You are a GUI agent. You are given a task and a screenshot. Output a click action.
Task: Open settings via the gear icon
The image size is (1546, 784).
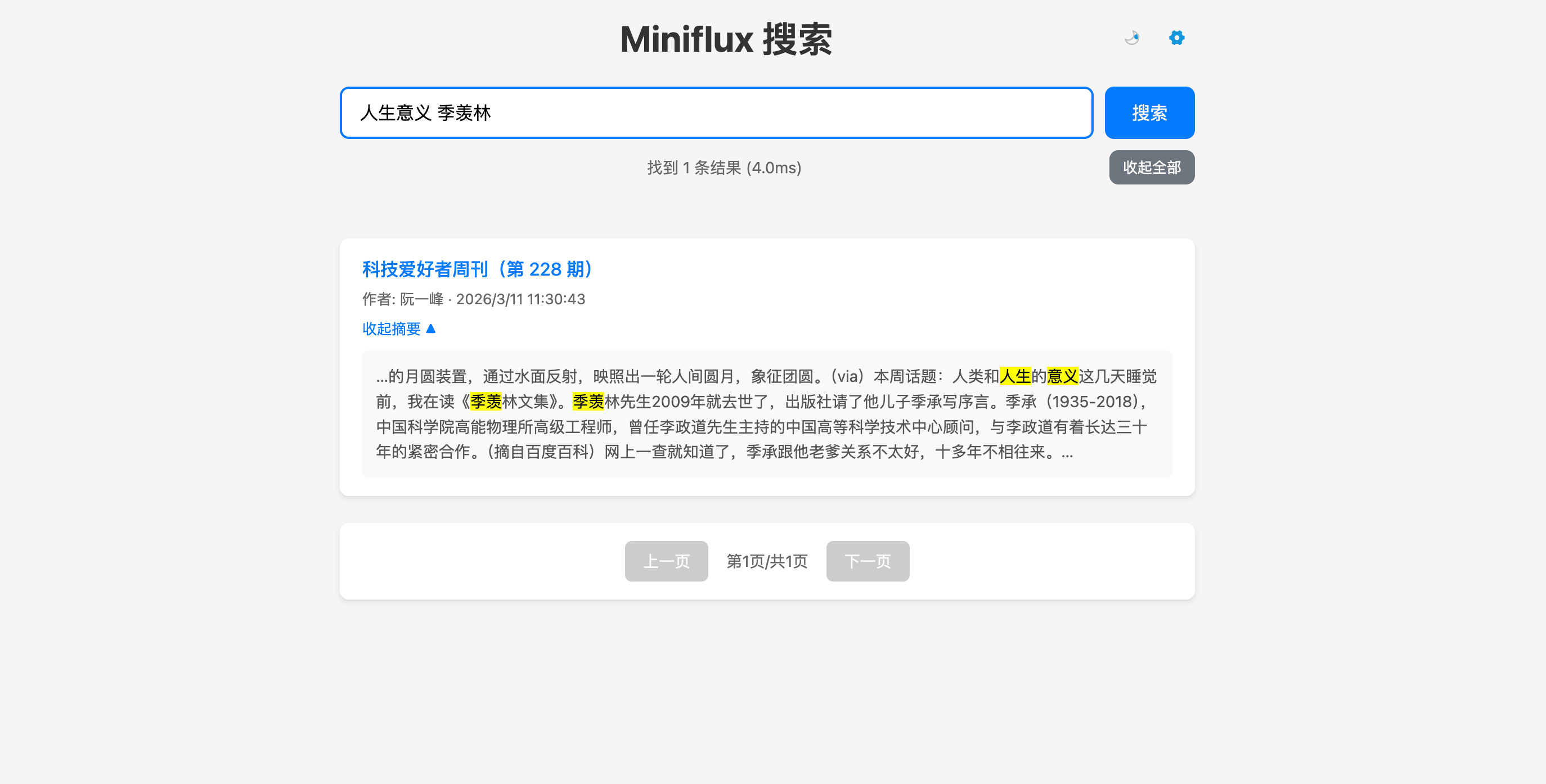(x=1176, y=38)
